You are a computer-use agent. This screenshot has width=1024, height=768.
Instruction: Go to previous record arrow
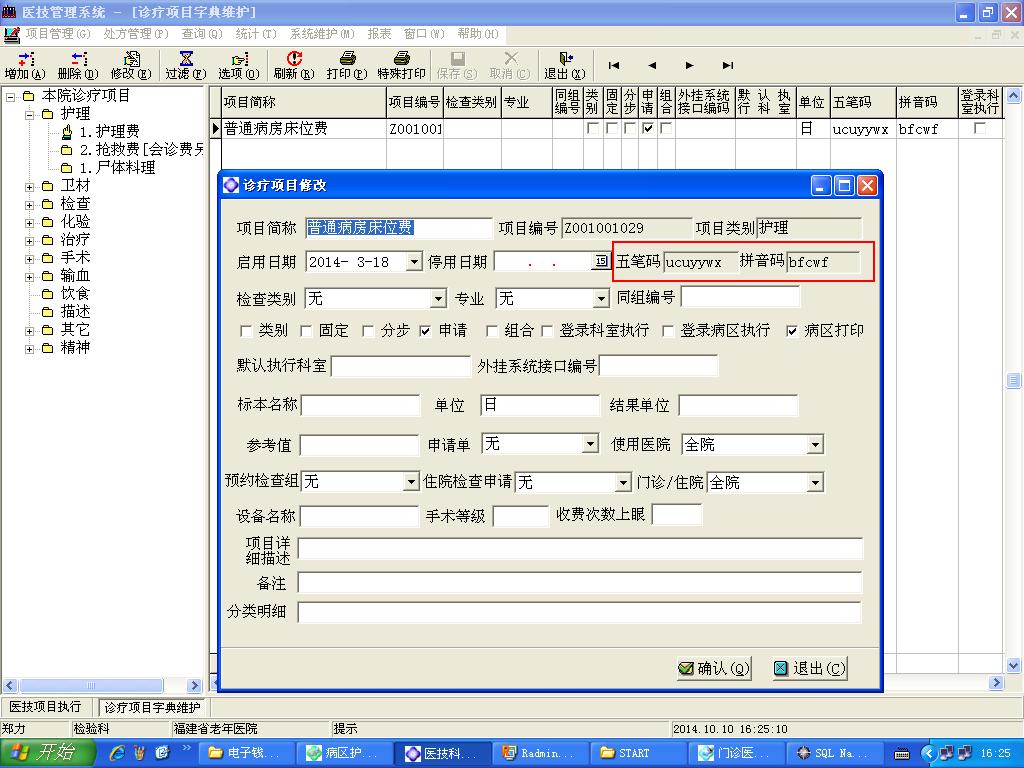(x=652, y=65)
